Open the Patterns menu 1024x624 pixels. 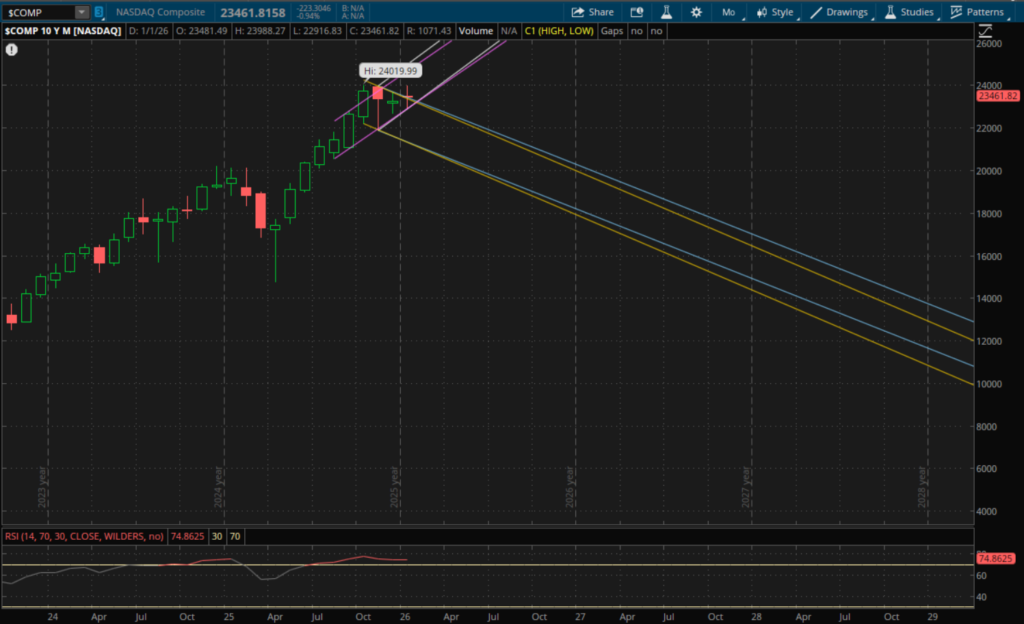click(x=977, y=12)
